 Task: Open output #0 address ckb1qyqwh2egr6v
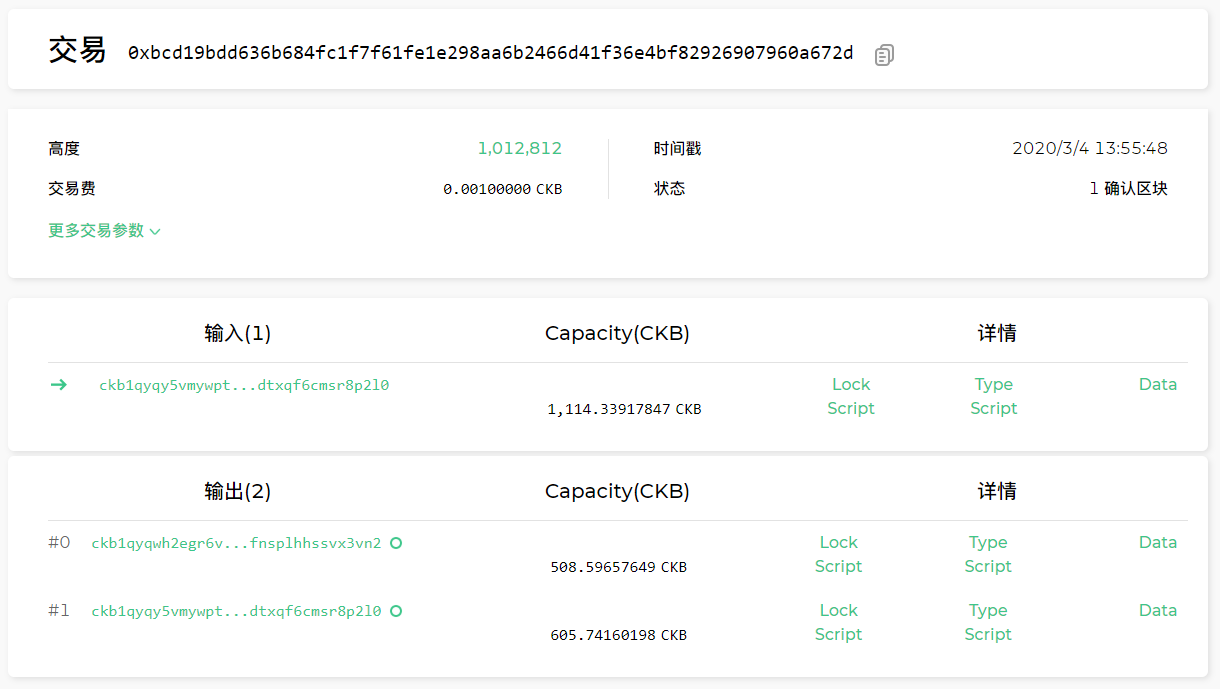pyautogui.click(x=236, y=543)
